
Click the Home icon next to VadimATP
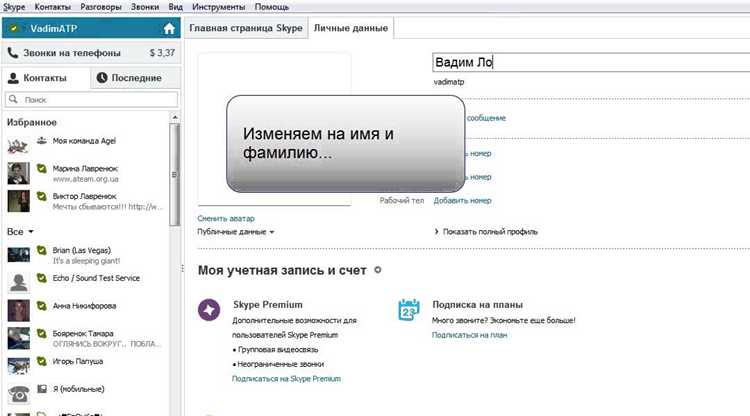click(x=169, y=29)
